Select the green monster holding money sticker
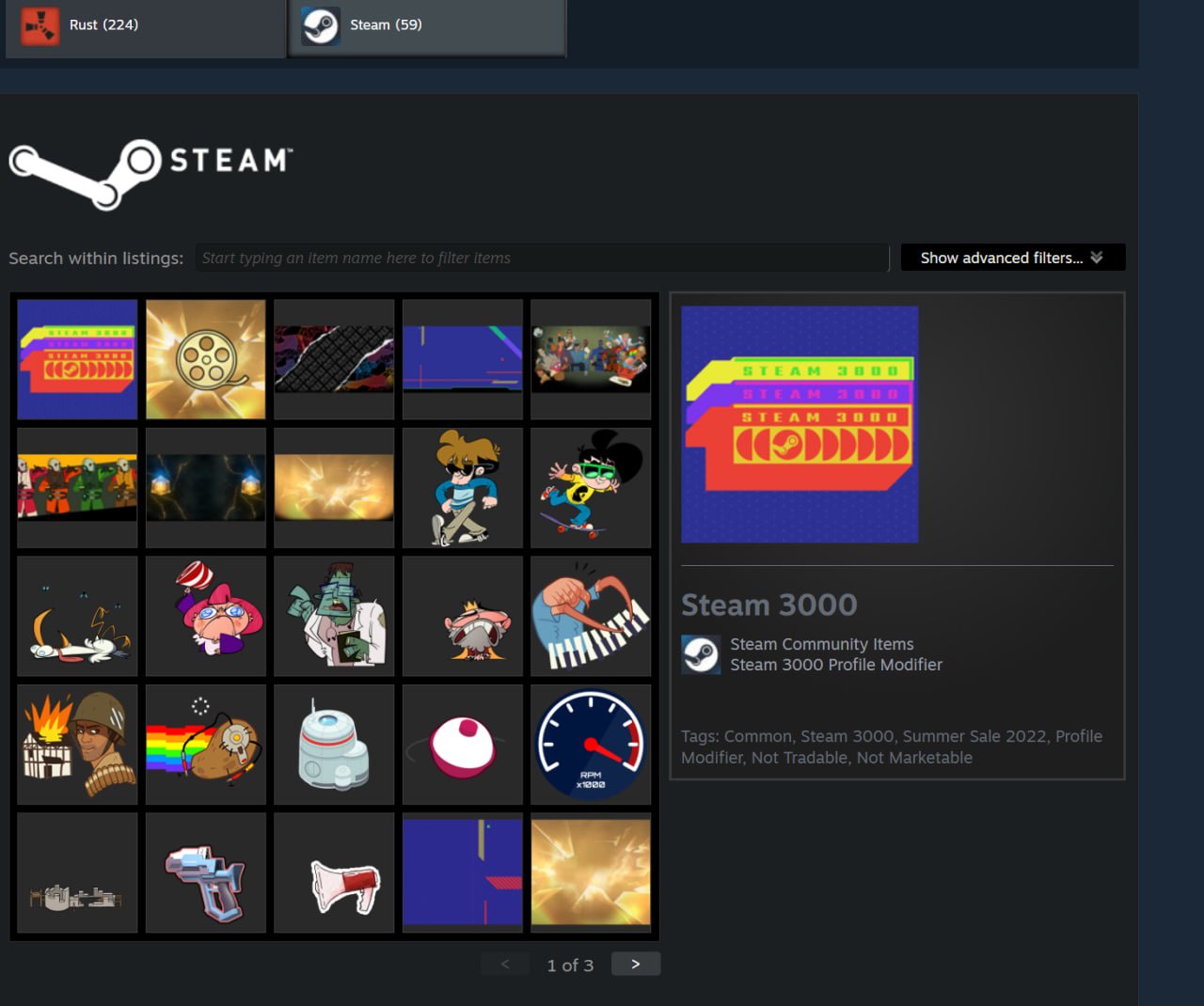Viewport: 1204px width, 1006px height. [x=334, y=616]
